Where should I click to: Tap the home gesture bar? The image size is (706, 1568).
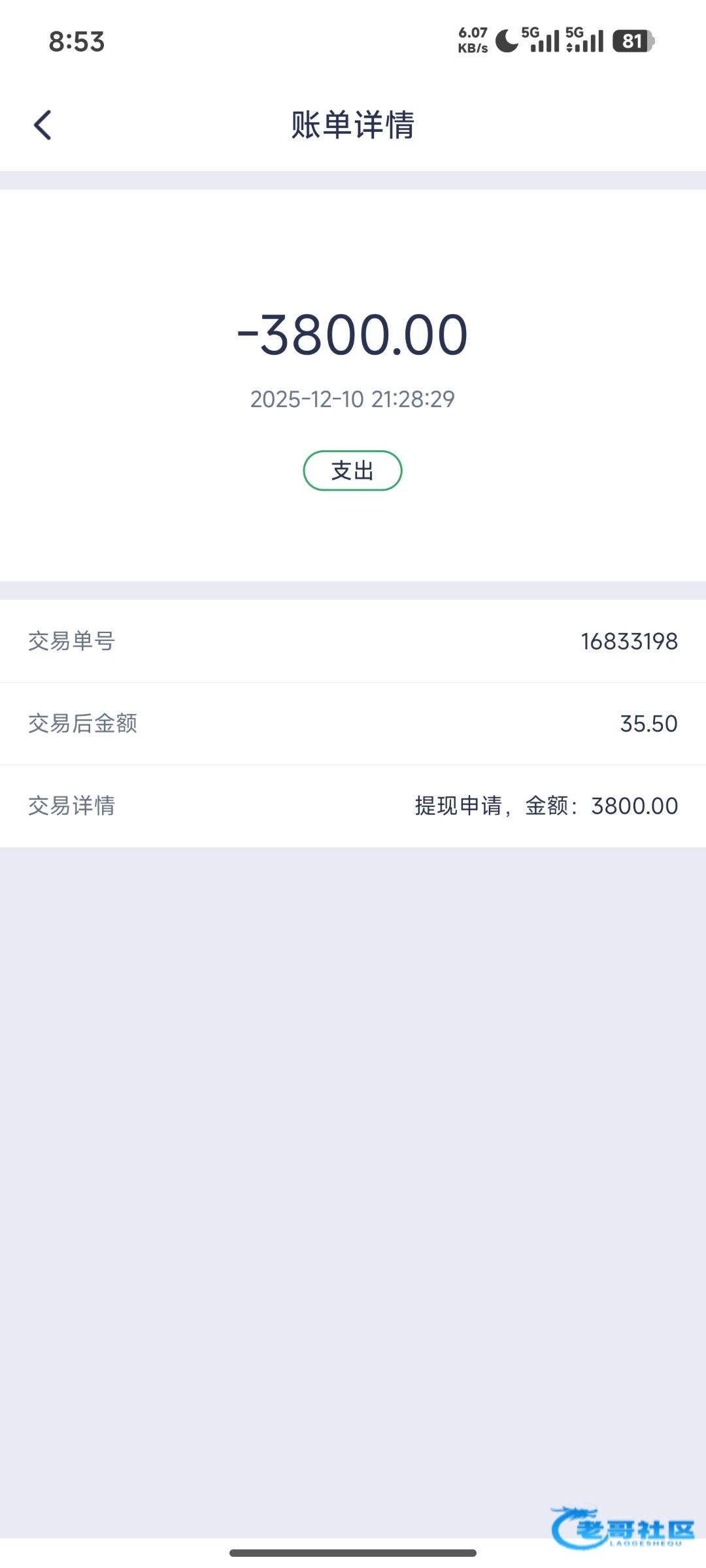tap(353, 1553)
